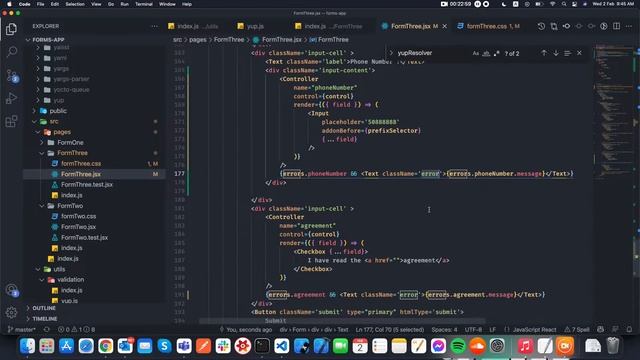640x360 pixels.
Task: Open editor more actions ellipsis
Action: [x=629, y=26]
